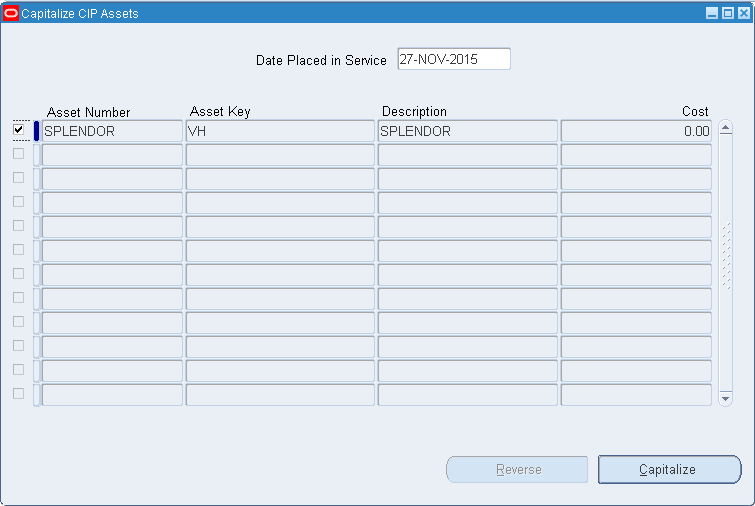
Task: Select the SPLENDOR Asset Number field
Action: (112, 131)
